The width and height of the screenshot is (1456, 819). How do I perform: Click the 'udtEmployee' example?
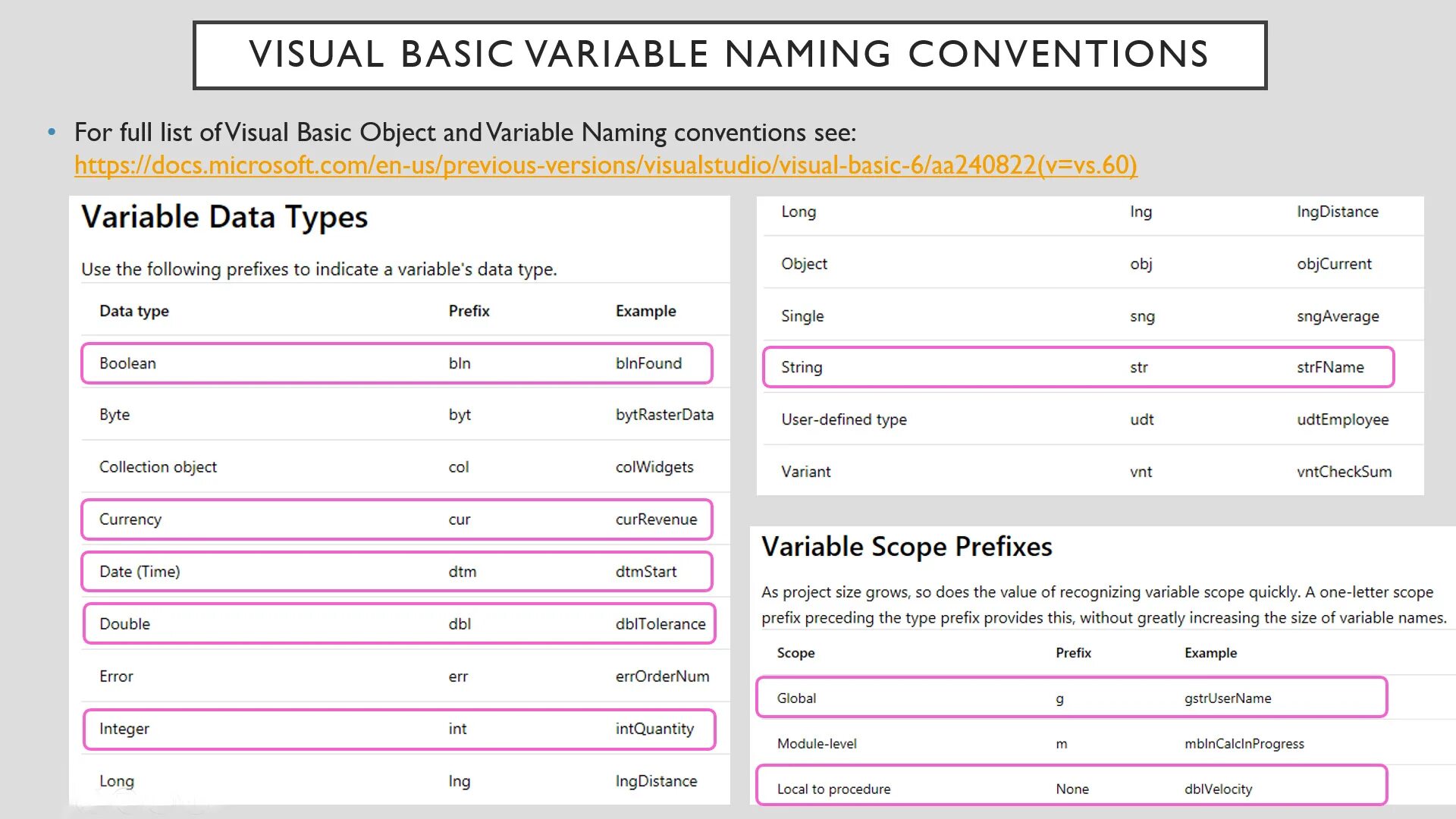[x=1342, y=419]
